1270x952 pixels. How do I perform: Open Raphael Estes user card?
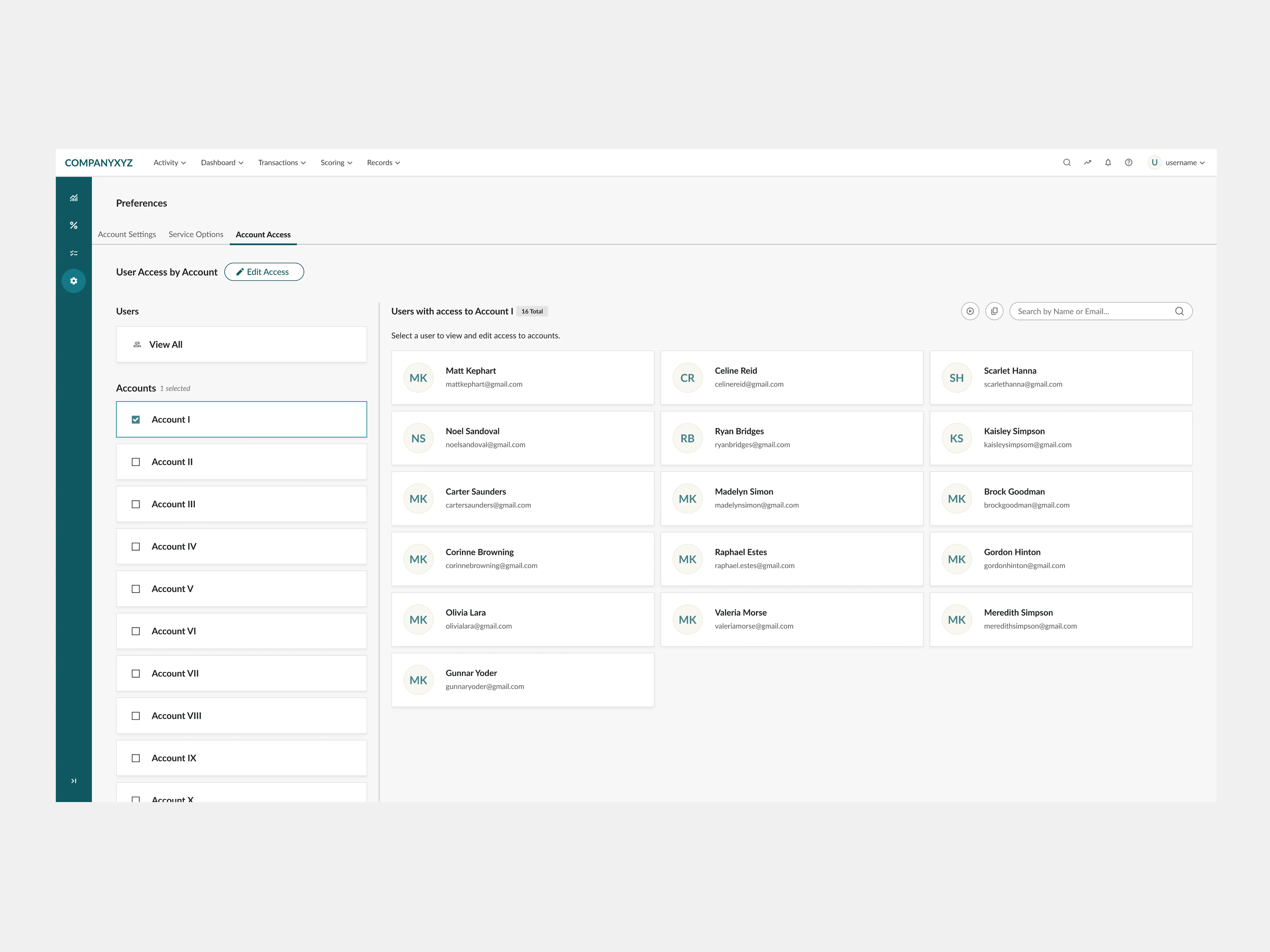(792, 559)
